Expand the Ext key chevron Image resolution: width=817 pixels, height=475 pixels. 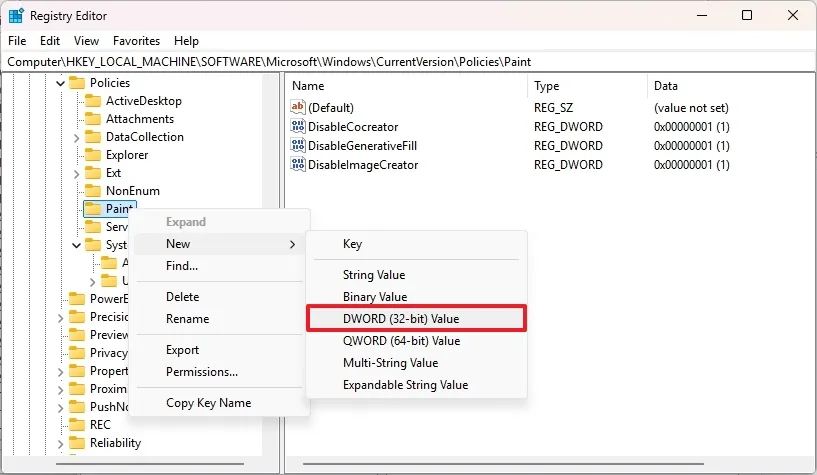(77, 173)
